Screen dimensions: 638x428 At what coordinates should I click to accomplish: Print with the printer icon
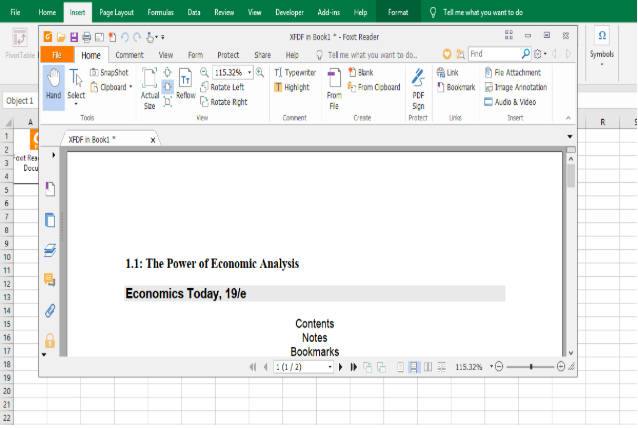[x=86, y=37]
